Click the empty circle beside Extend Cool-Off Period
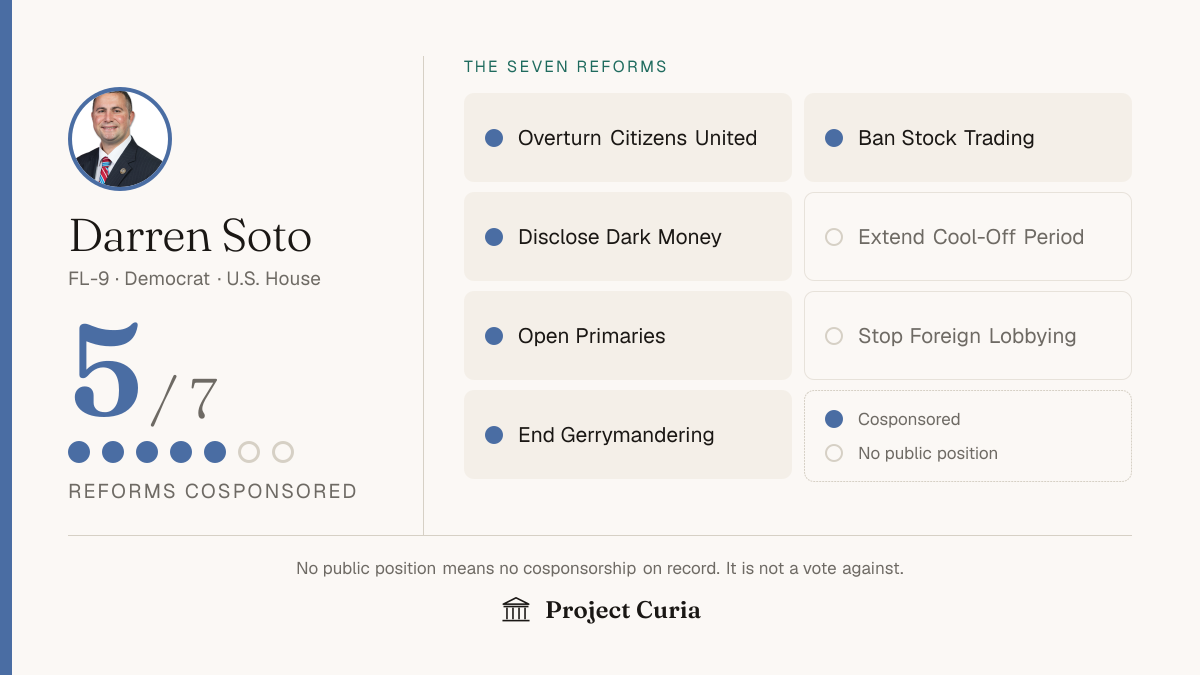This screenshot has width=1200, height=675. (834, 237)
